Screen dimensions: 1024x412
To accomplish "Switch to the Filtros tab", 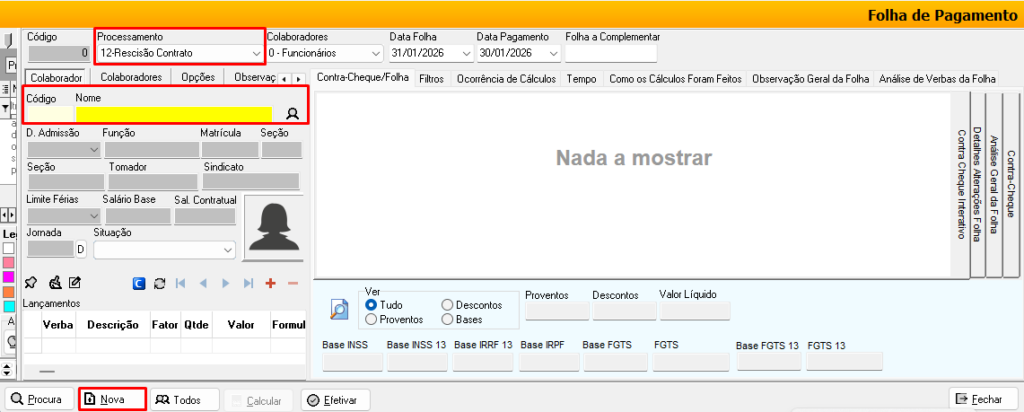I will click(432, 78).
